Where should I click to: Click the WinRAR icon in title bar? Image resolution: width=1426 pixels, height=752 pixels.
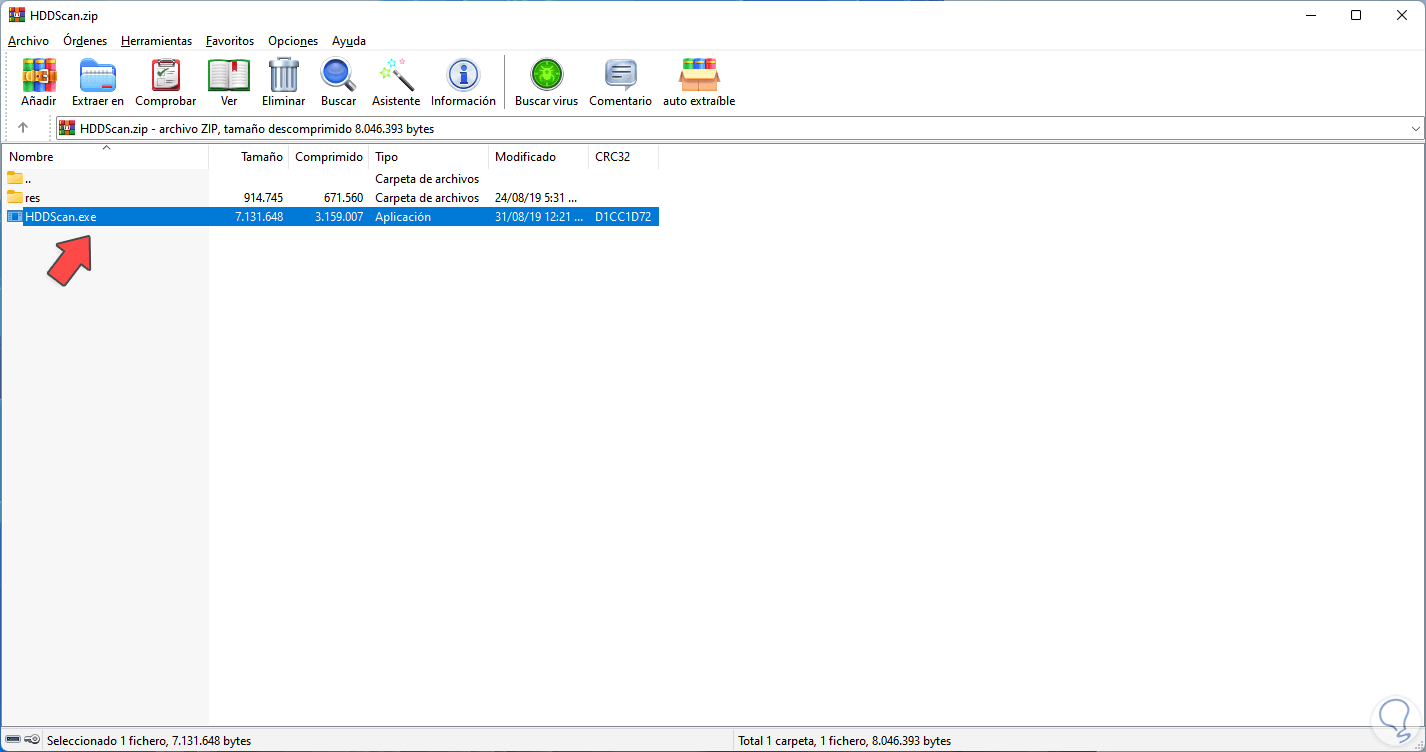pos(16,15)
